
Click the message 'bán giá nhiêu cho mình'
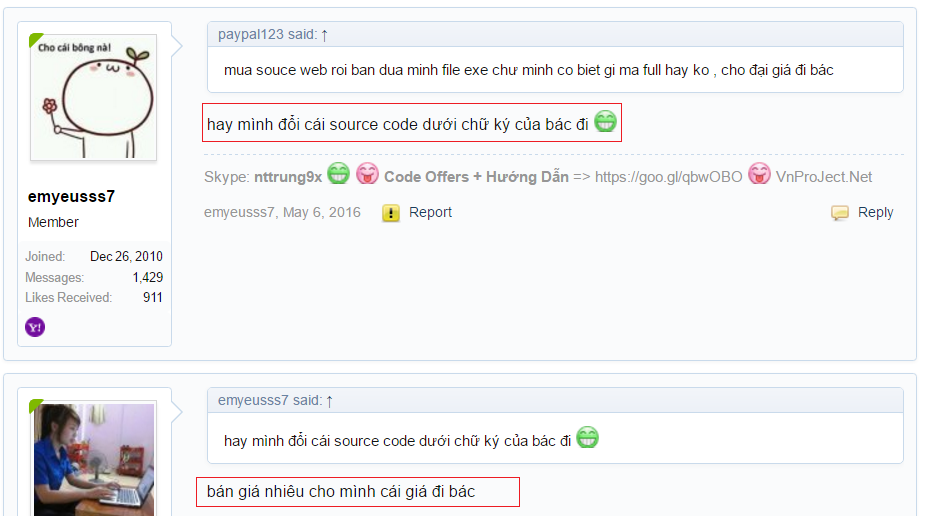tap(341, 492)
